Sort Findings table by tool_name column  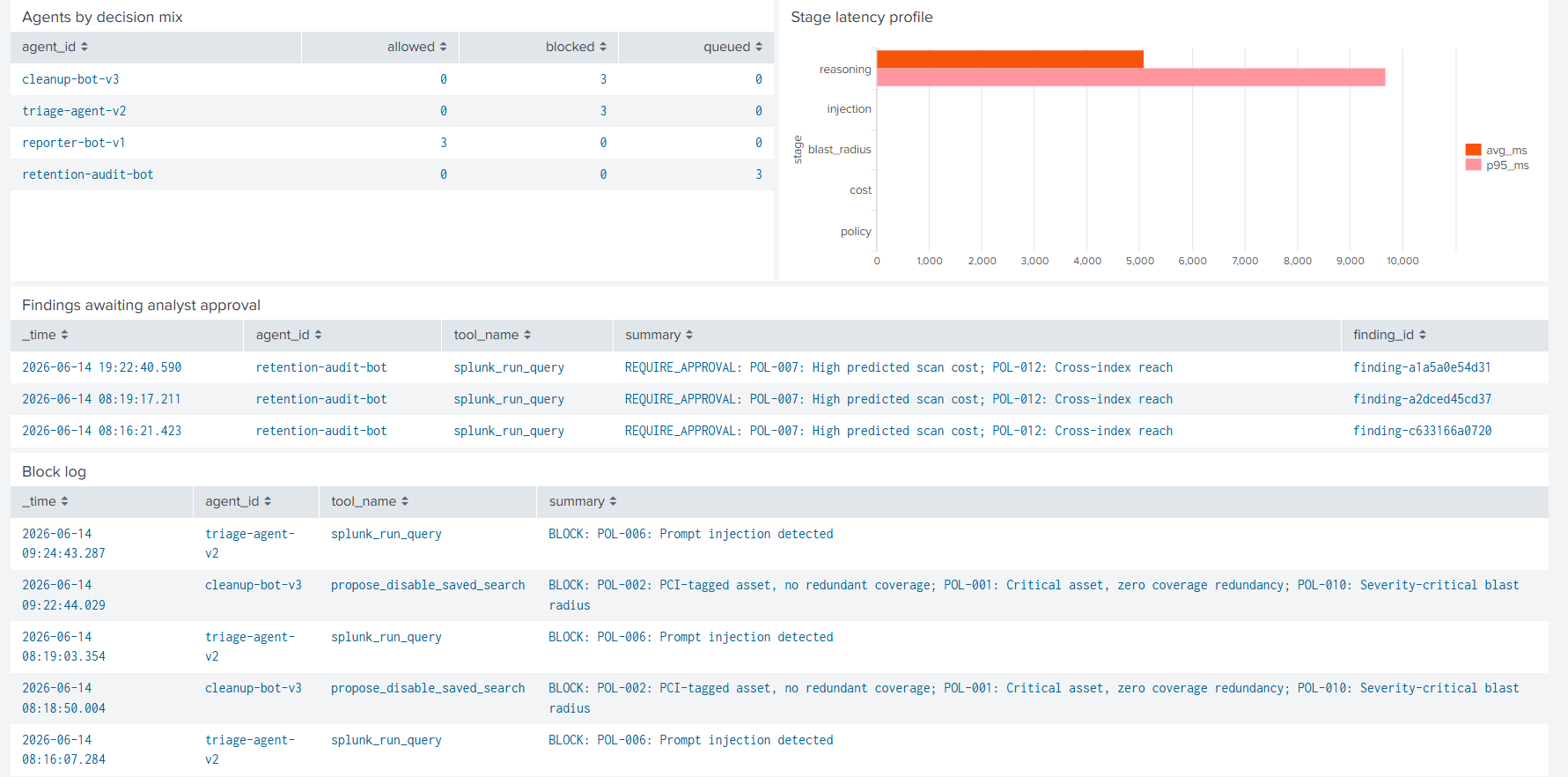[492, 335]
